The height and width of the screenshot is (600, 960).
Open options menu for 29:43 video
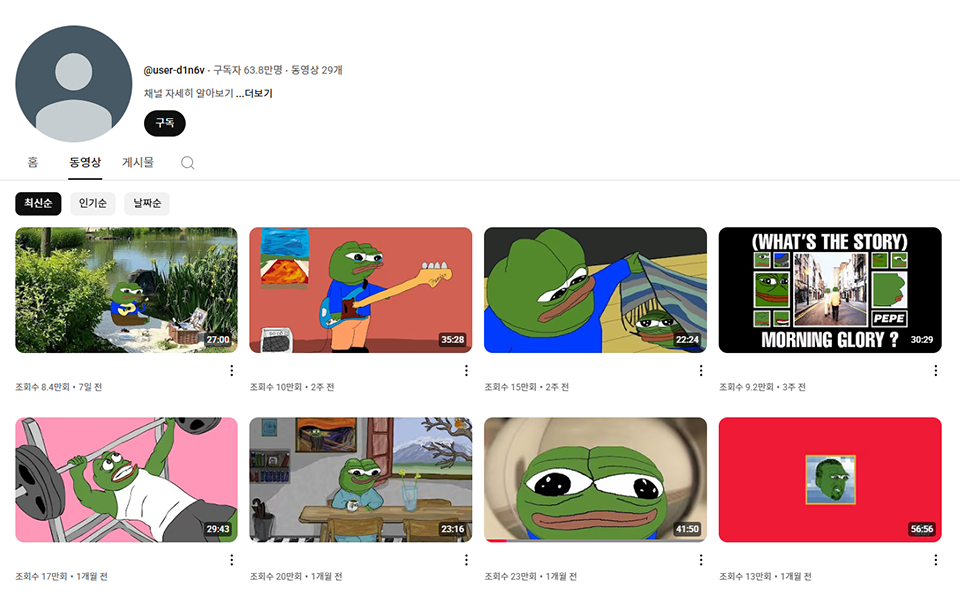pos(231,560)
